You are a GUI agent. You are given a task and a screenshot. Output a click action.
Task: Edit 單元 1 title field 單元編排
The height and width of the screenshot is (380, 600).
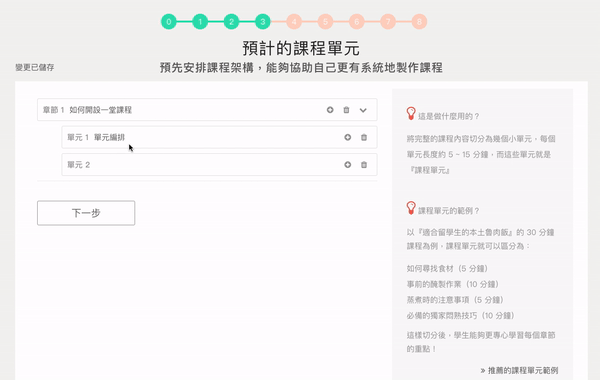(x=109, y=137)
